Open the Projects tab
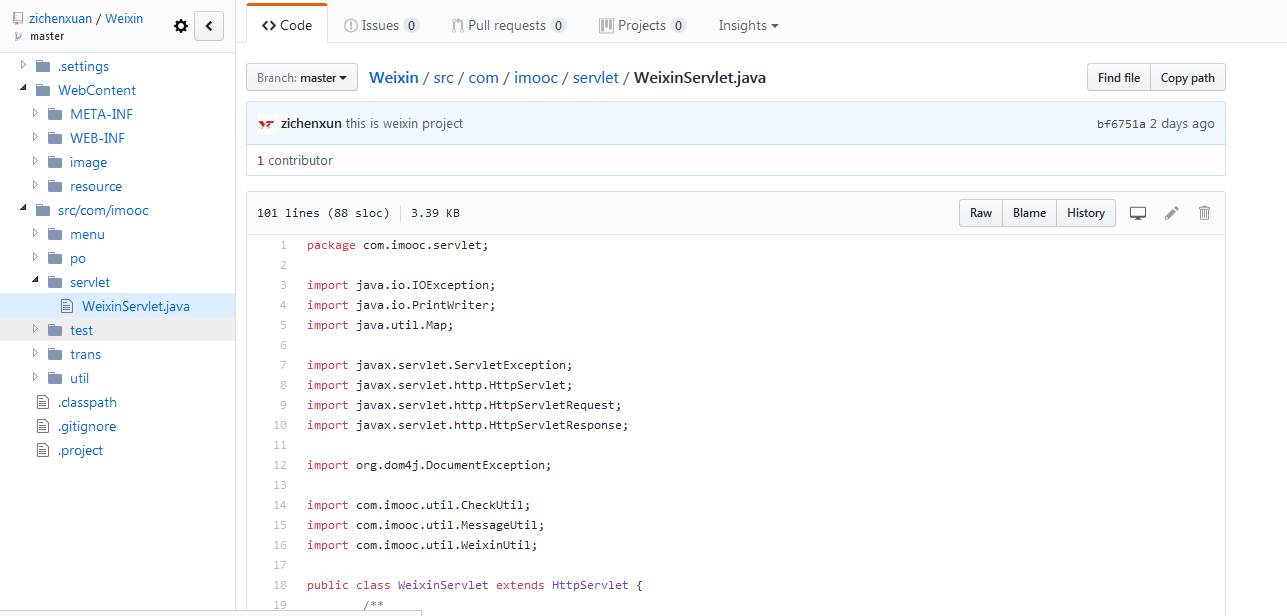The width and height of the screenshot is (1287, 616). point(643,26)
